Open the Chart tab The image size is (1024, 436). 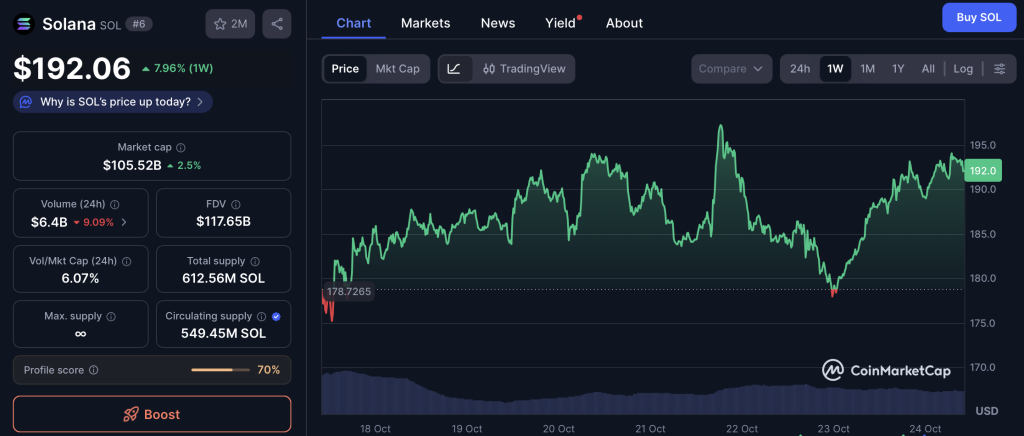[x=353, y=23]
